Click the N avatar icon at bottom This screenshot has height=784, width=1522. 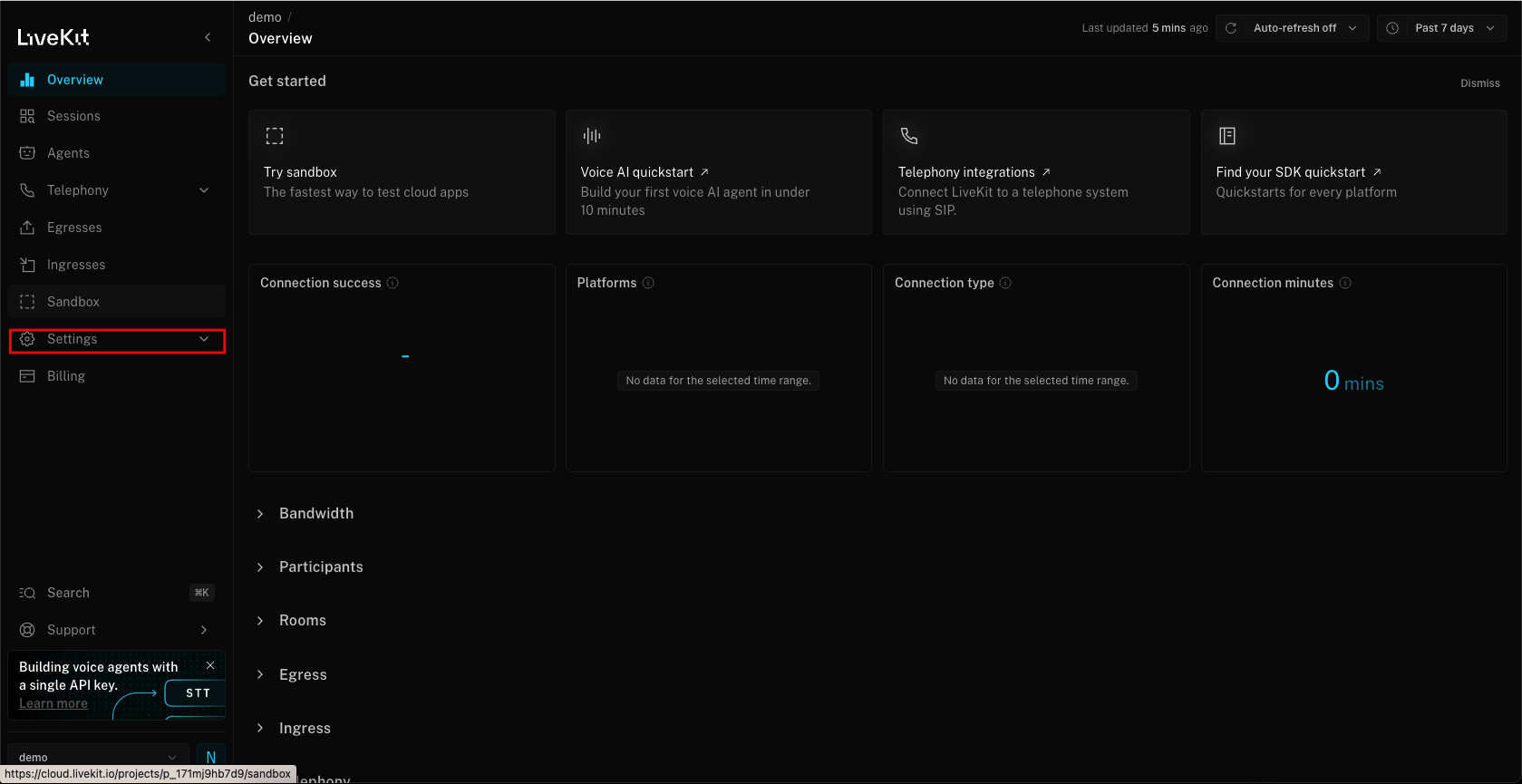pos(211,757)
